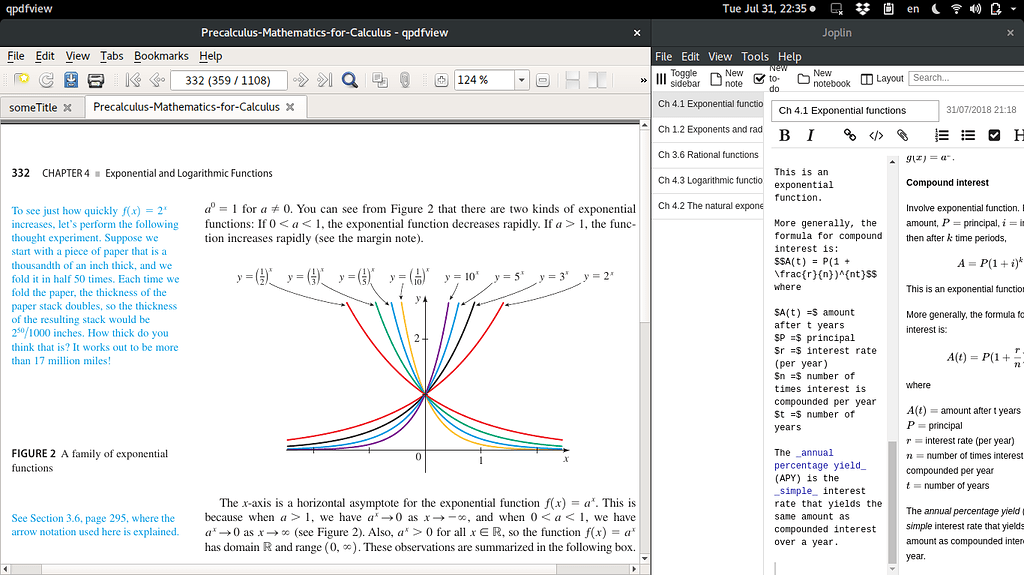The width and height of the screenshot is (1024, 575).
Task: Attach a file with the paperclip icon in Joplin
Action: pyautogui.click(x=902, y=135)
